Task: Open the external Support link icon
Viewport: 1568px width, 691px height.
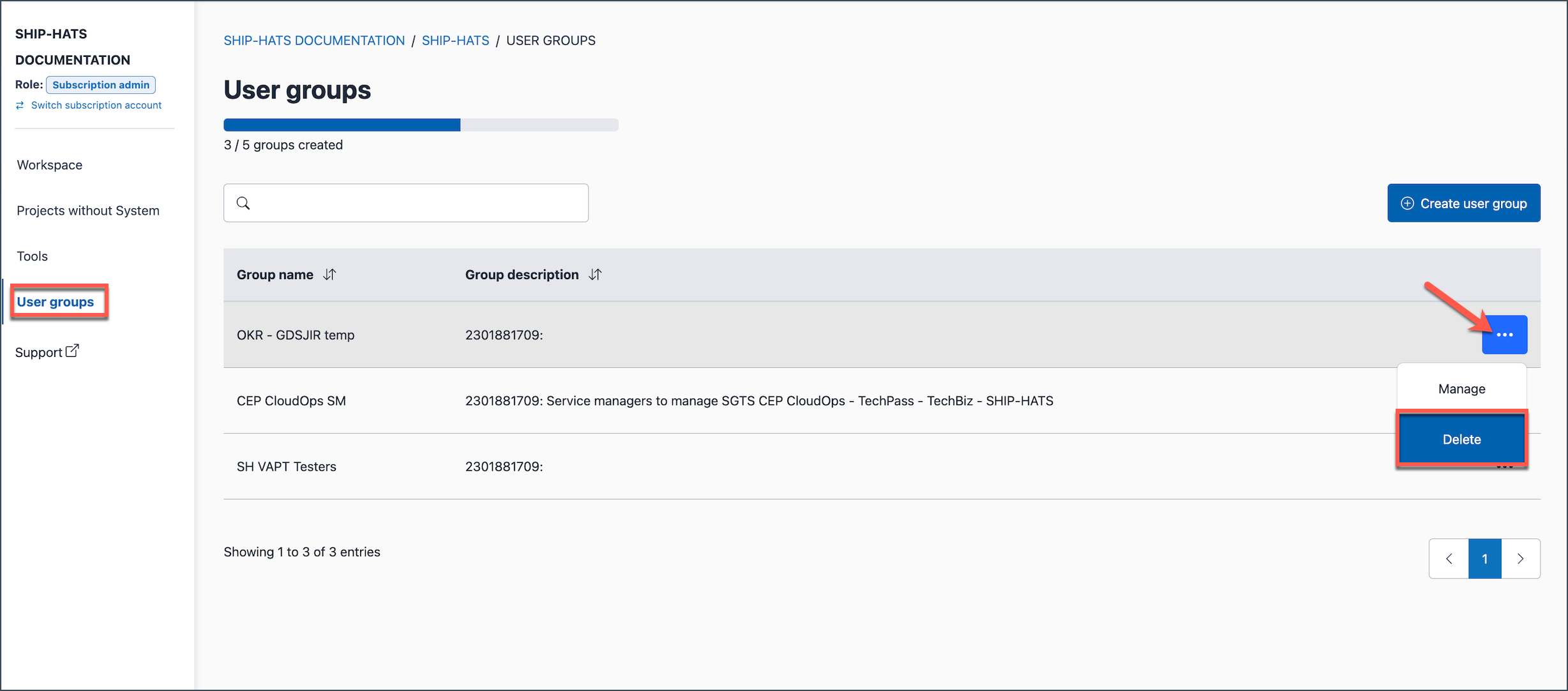Action: [73, 351]
